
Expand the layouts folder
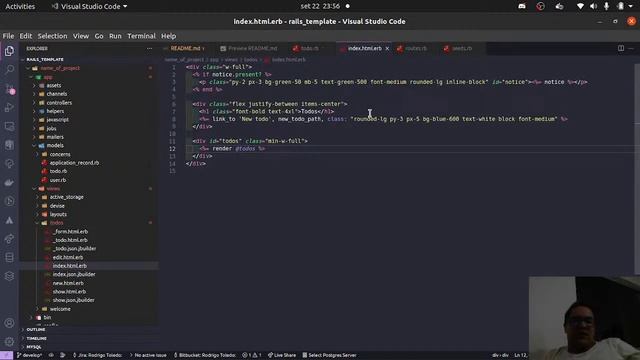pyautogui.click(x=58, y=214)
